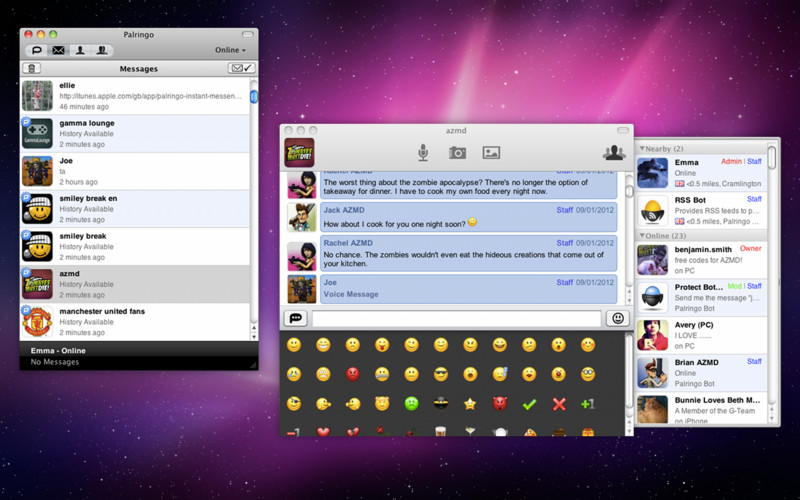Click the picture image-send icon in azmd toolbar
This screenshot has width=800, height=500.
point(491,153)
